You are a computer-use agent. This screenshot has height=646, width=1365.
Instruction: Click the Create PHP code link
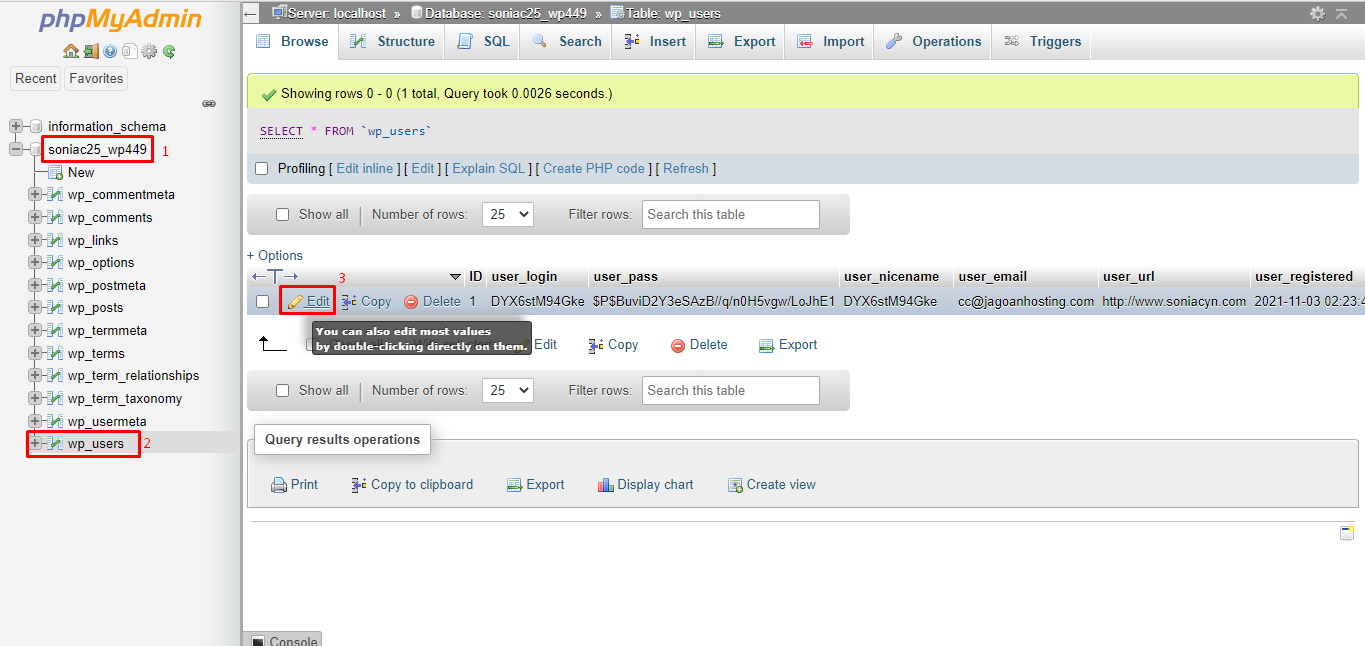point(594,169)
